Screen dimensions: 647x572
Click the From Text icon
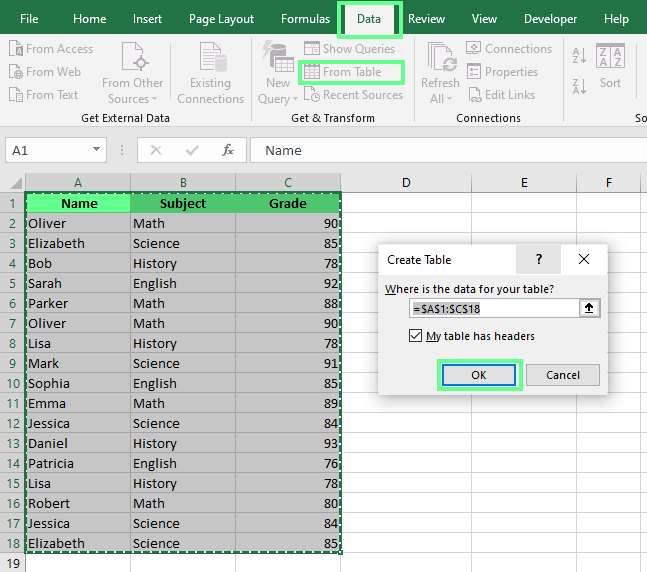pyautogui.click(x=16, y=95)
